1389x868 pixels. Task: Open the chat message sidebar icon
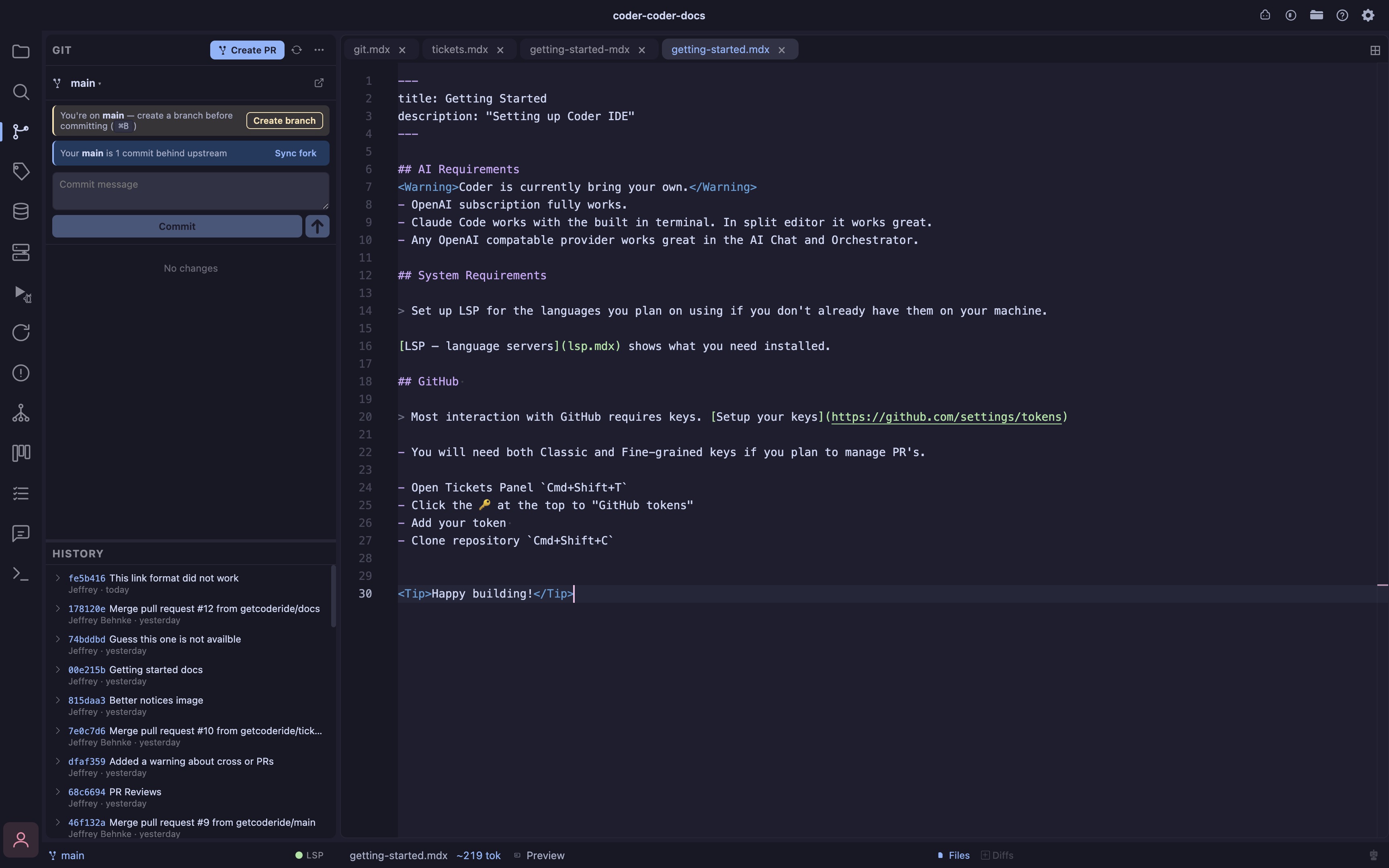[x=20, y=533]
